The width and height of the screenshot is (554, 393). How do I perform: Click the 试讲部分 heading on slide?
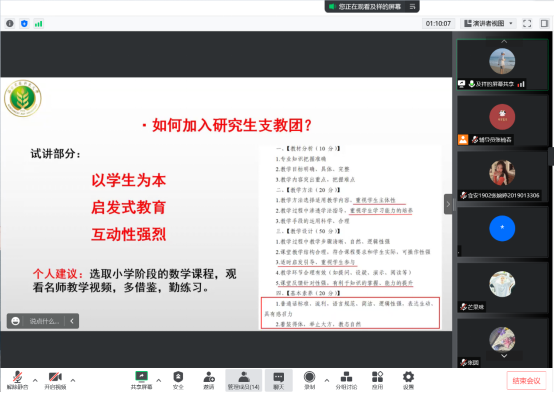pyautogui.click(x=55, y=154)
